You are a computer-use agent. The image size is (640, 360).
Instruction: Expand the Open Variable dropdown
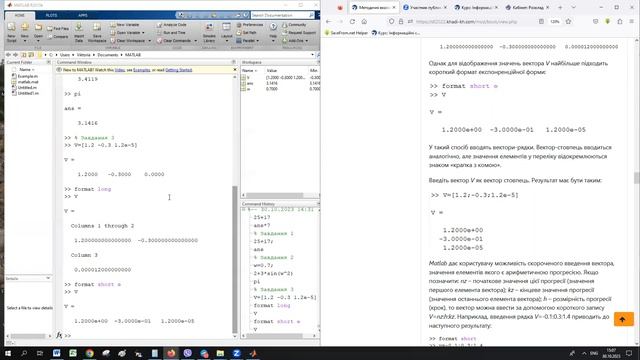[x=127, y=33]
